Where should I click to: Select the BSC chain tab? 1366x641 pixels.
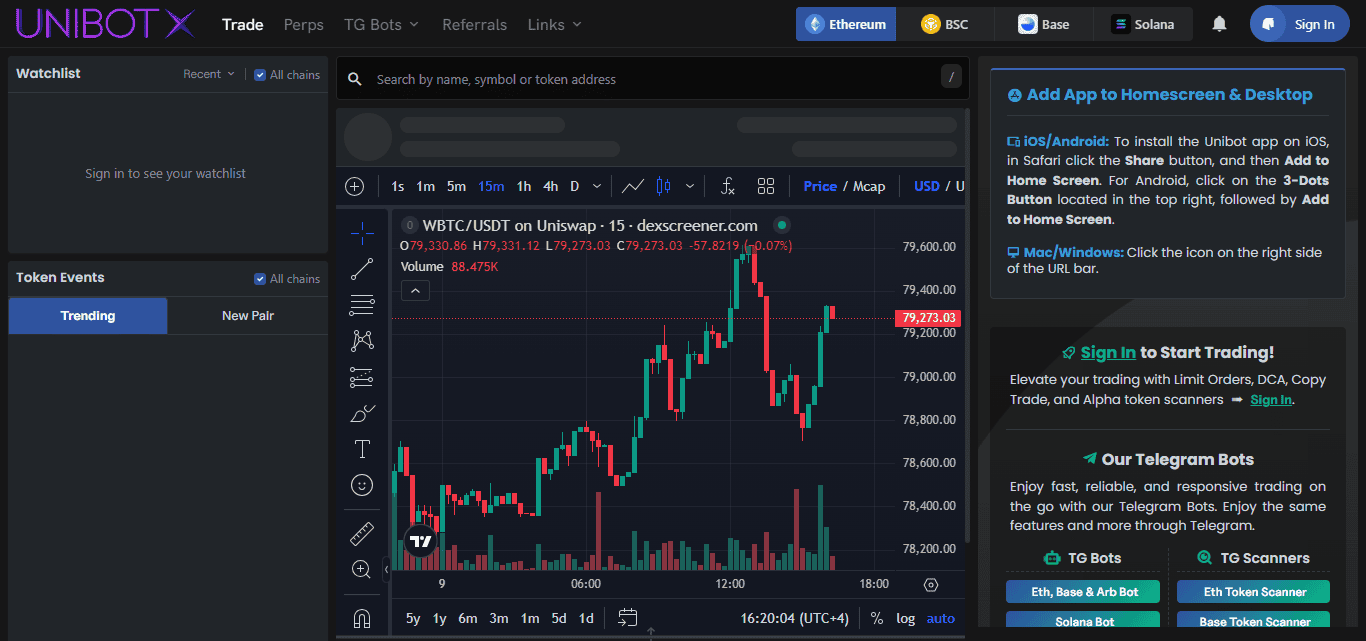[x=945, y=24]
